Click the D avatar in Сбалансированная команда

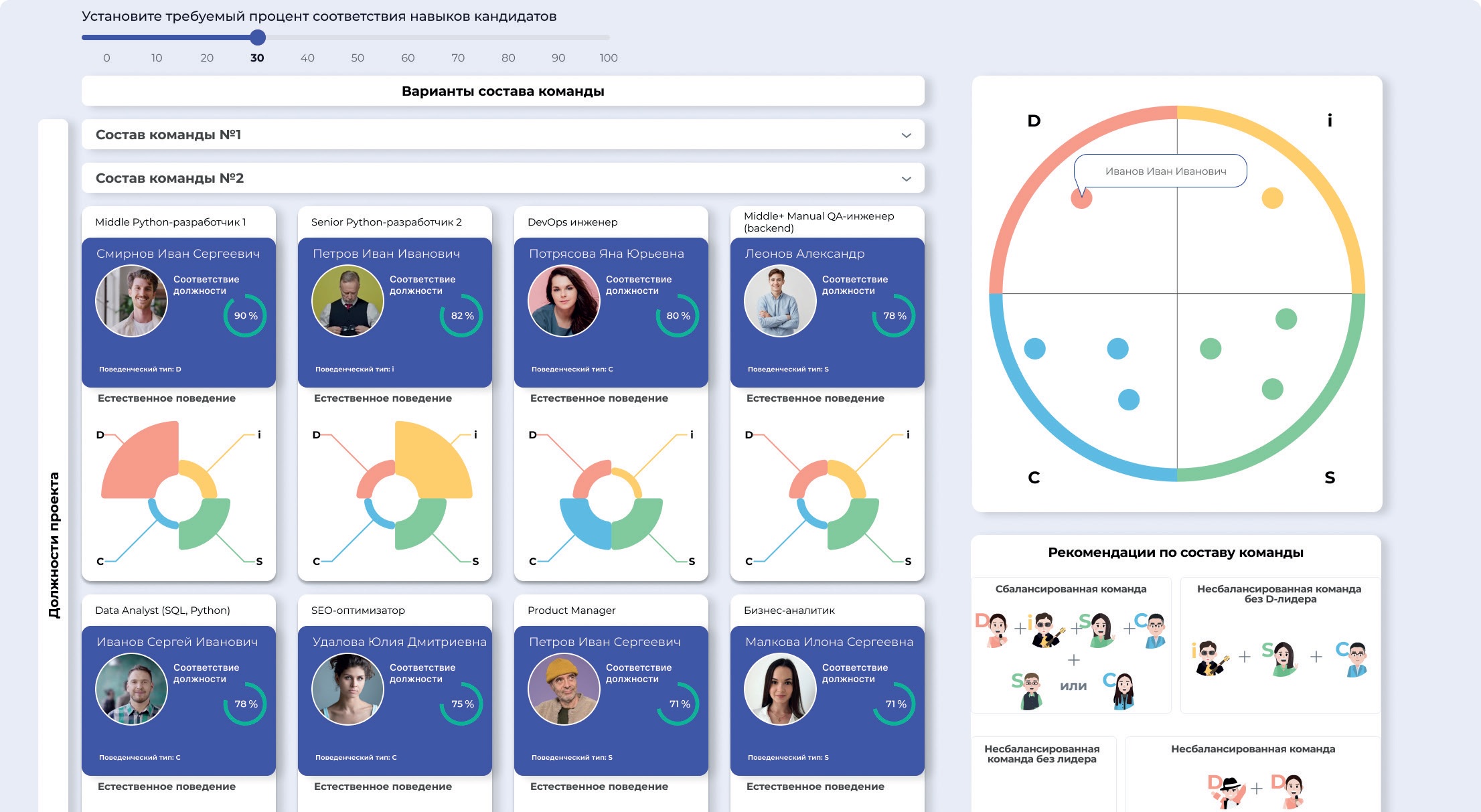pos(993,629)
